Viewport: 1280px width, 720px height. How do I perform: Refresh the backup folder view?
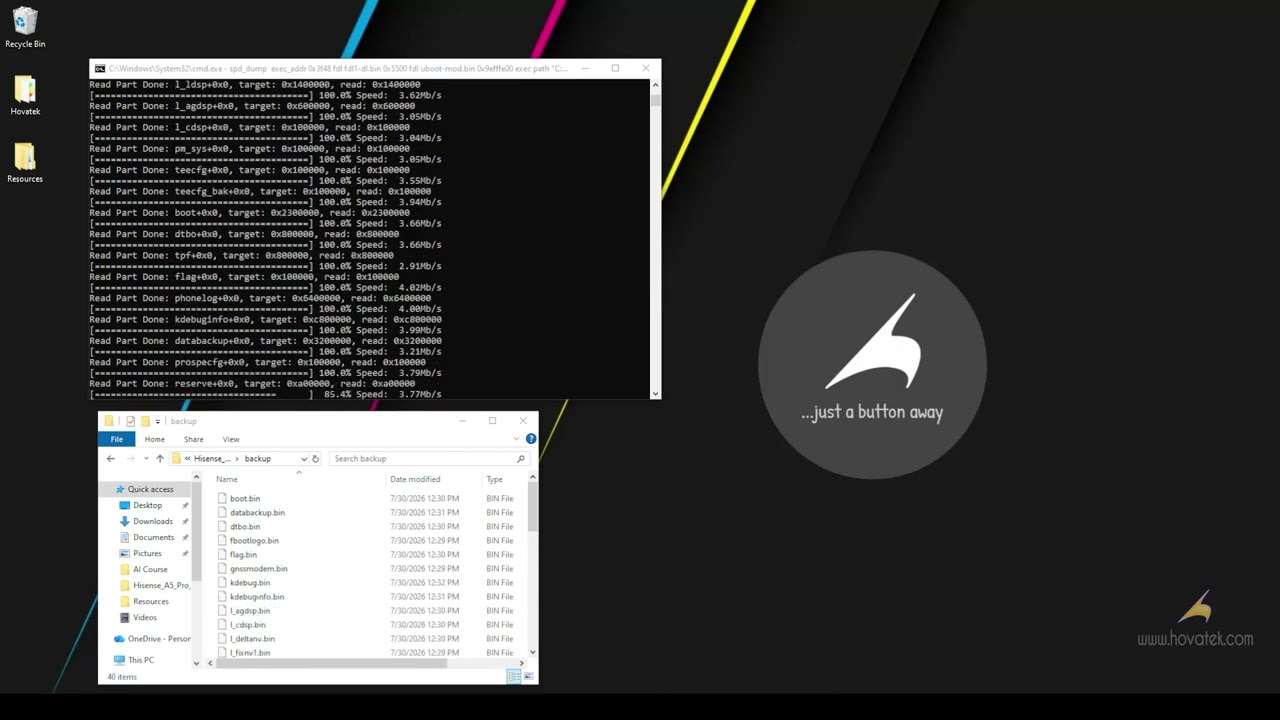point(316,459)
